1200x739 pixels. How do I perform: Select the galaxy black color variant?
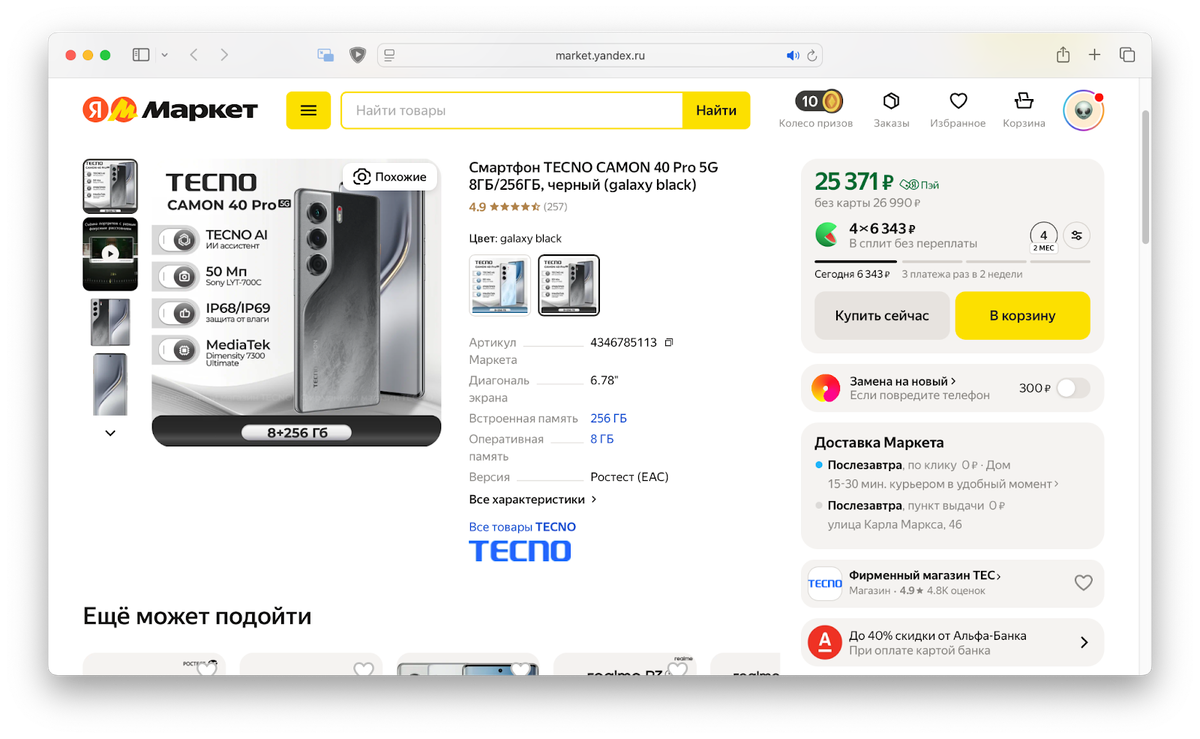pos(569,285)
